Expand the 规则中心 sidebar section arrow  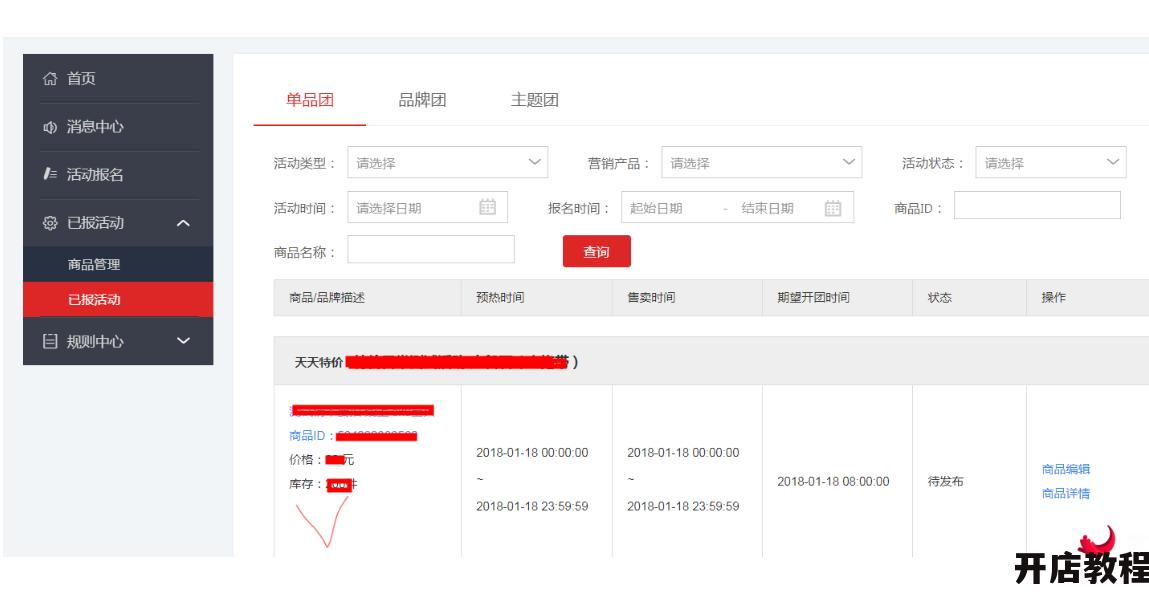click(183, 341)
